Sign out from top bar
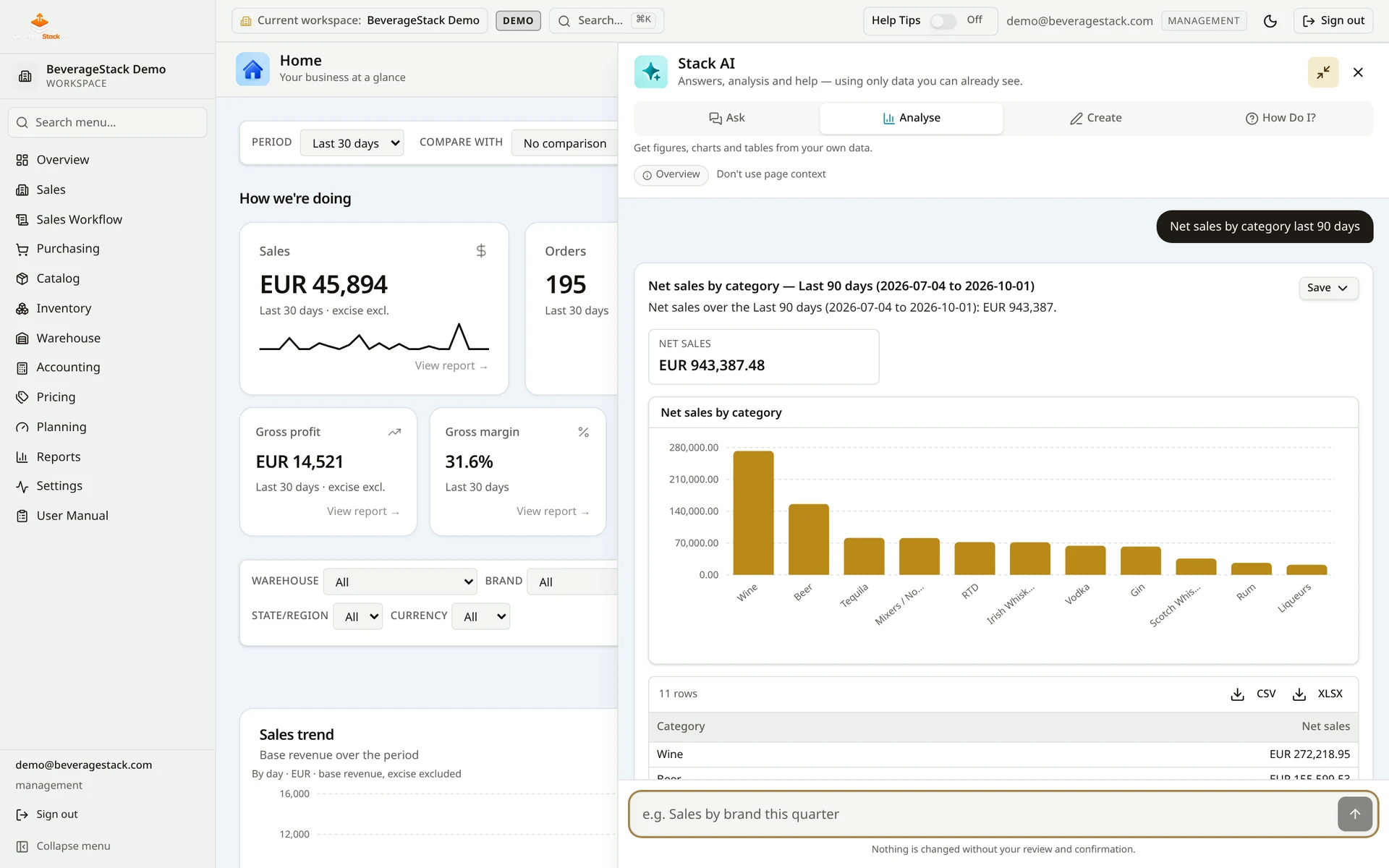Image resolution: width=1389 pixels, height=868 pixels. [x=1333, y=21]
